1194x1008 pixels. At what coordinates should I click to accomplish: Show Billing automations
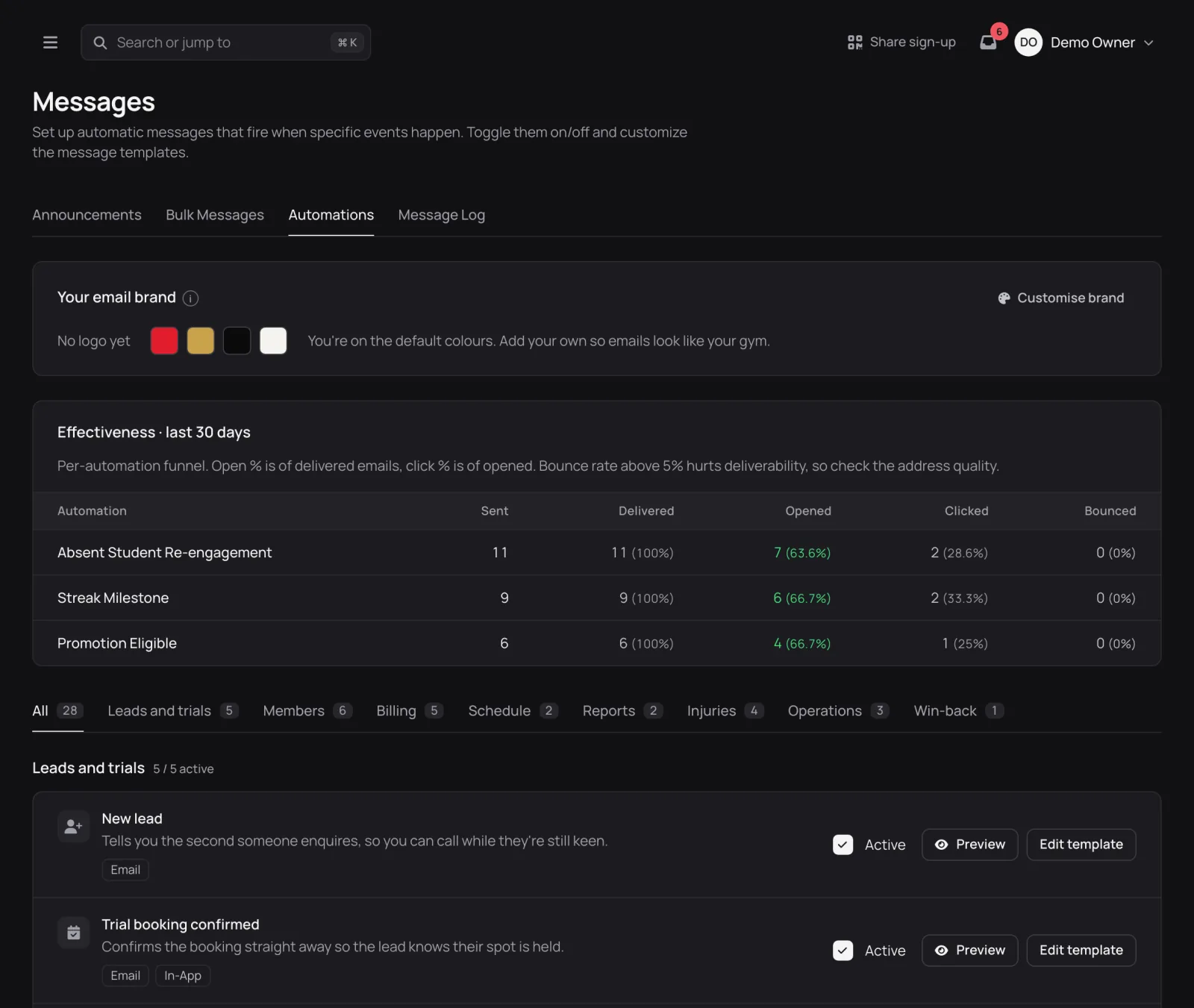pyautogui.click(x=410, y=711)
